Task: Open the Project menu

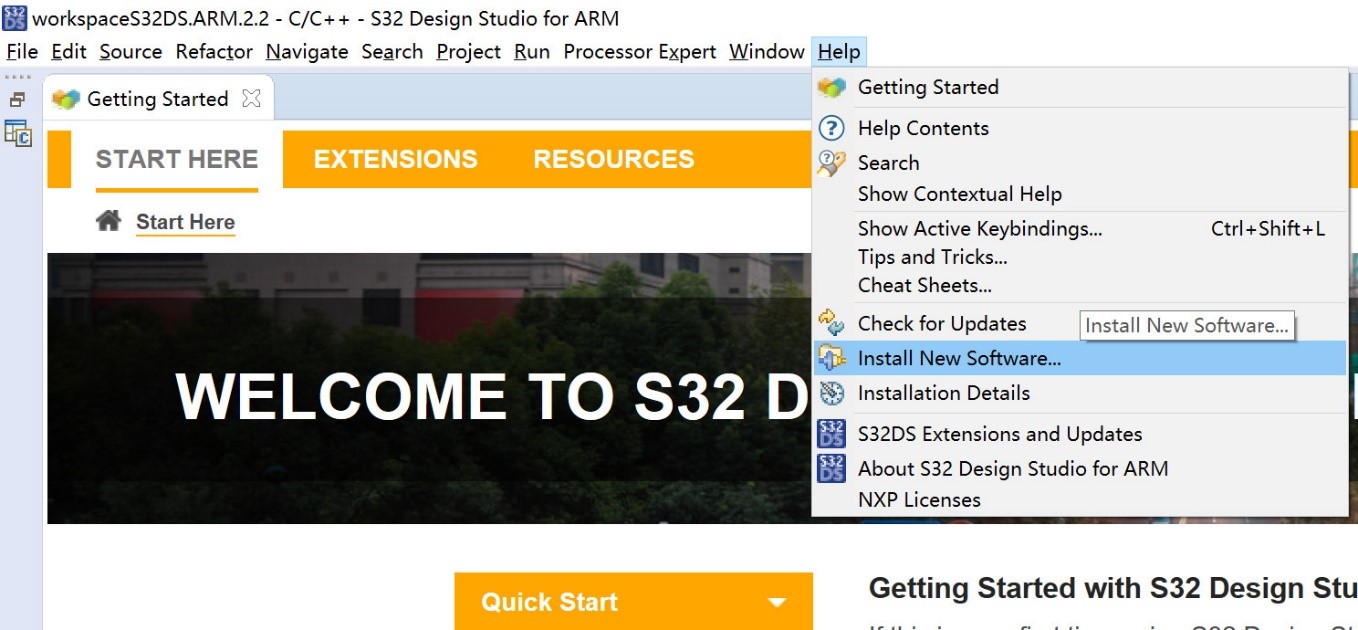Action: coord(468,51)
